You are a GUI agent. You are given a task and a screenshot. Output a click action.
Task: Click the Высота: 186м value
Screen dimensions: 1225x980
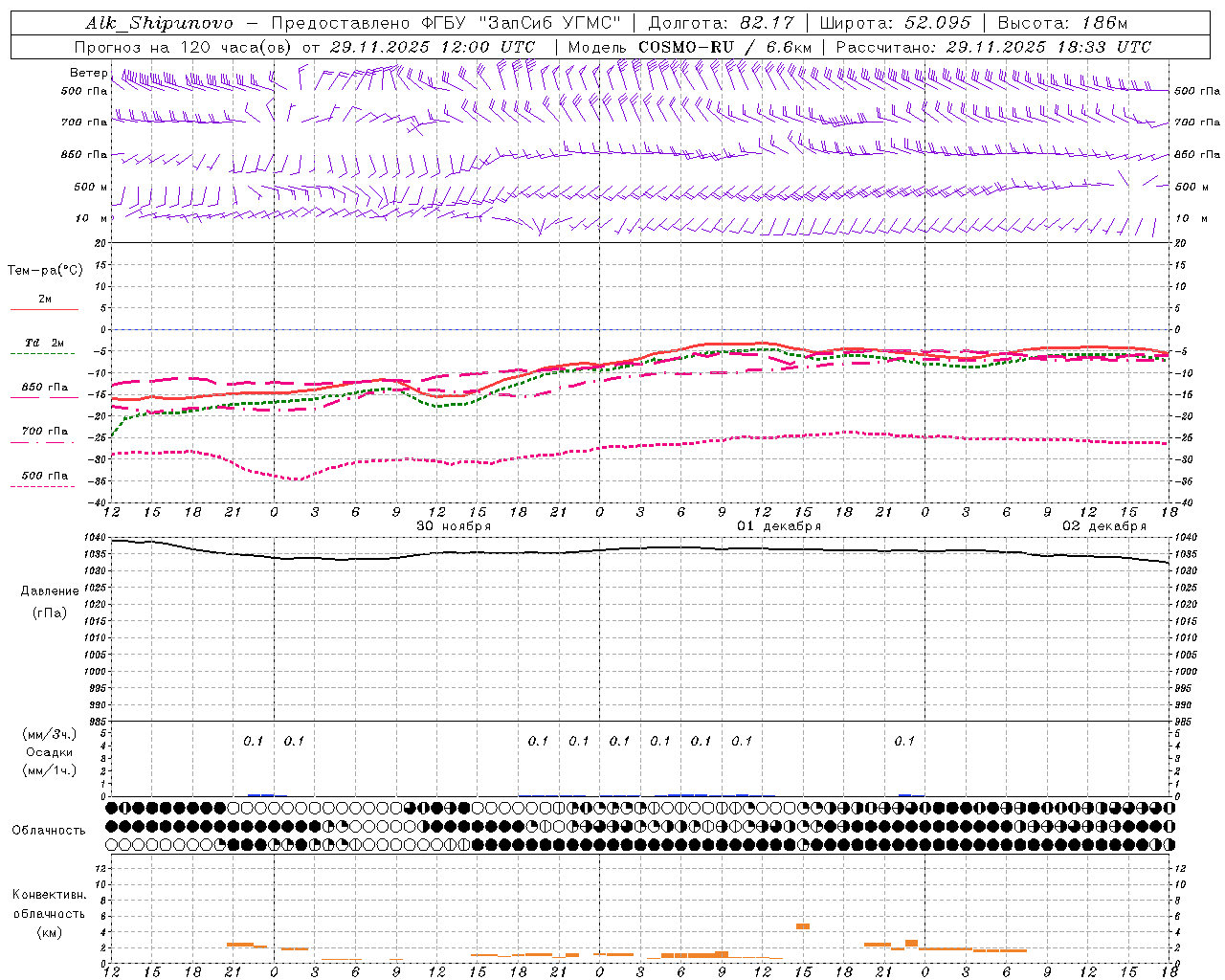pyautogui.click(x=1062, y=23)
